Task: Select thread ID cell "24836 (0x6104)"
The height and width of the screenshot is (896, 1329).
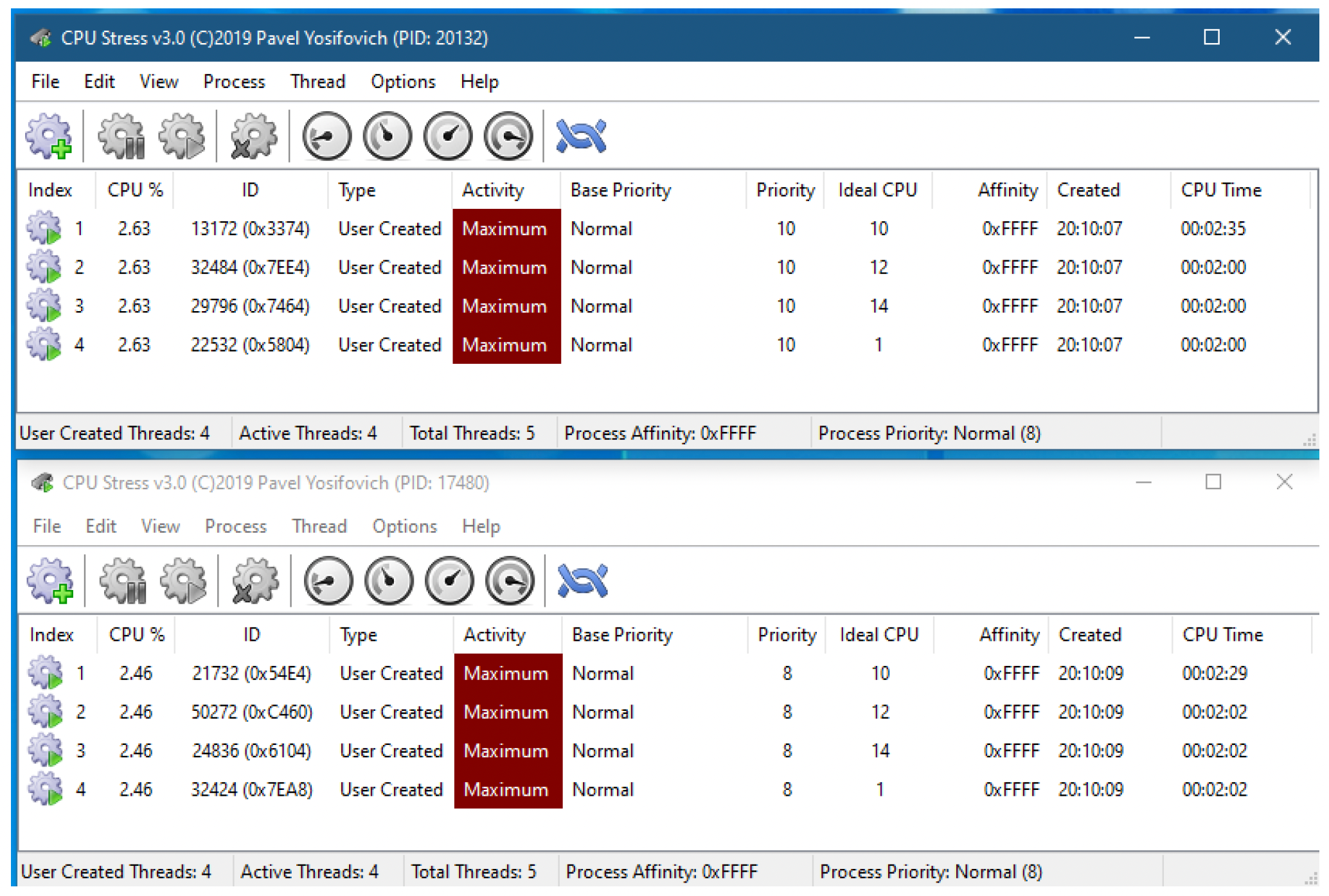Action: coord(251,751)
